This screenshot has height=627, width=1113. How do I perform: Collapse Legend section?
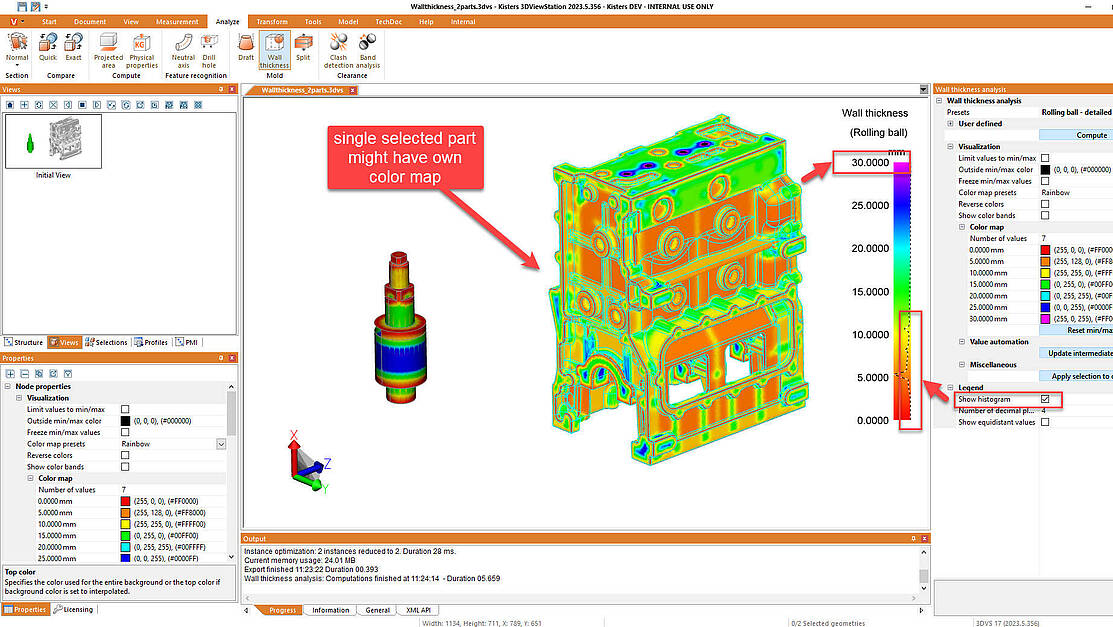click(x=950, y=388)
